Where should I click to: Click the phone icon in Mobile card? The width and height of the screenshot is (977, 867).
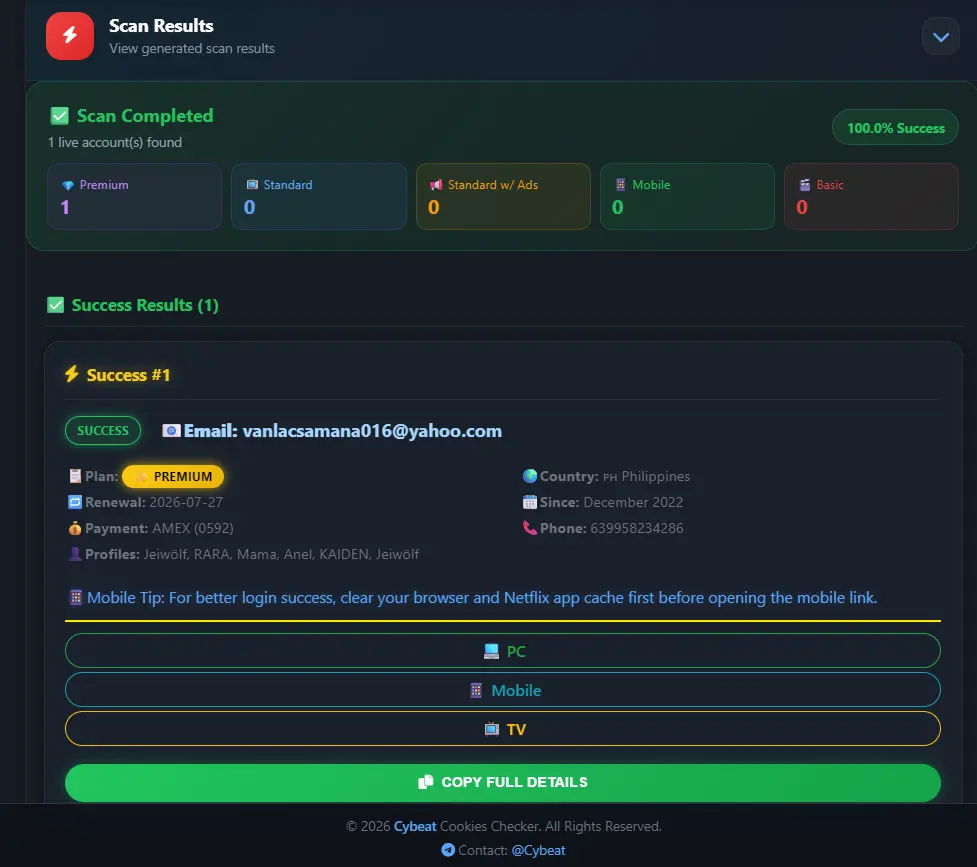(621, 184)
